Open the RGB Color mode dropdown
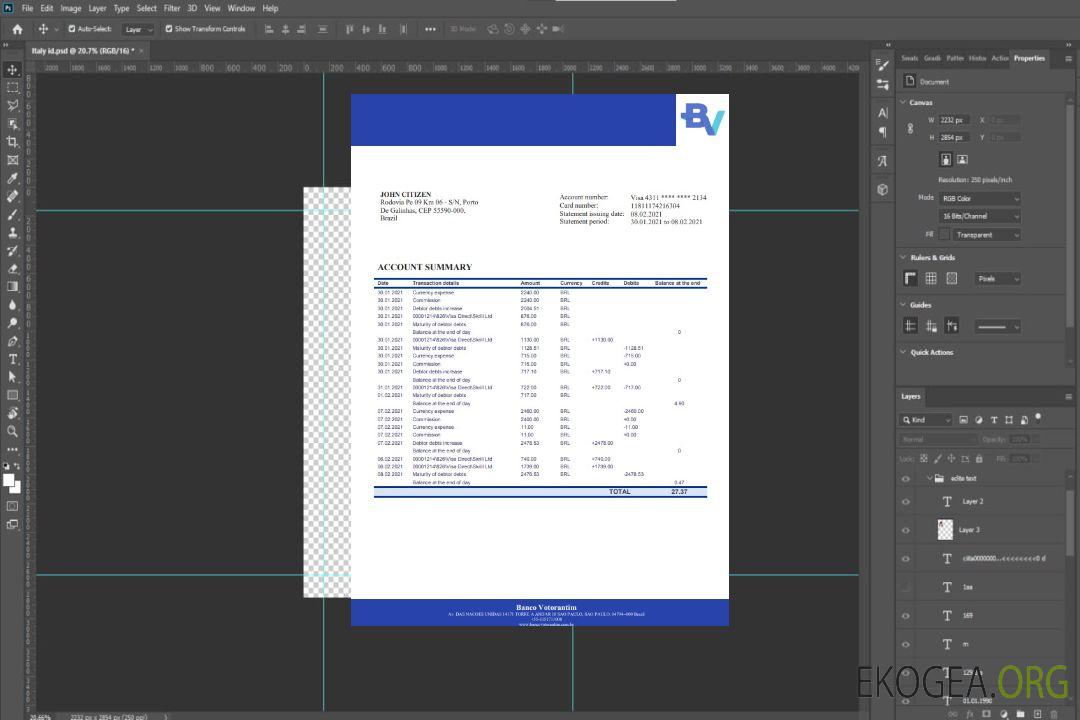1080x720 pixels. [x=979, y=198]
